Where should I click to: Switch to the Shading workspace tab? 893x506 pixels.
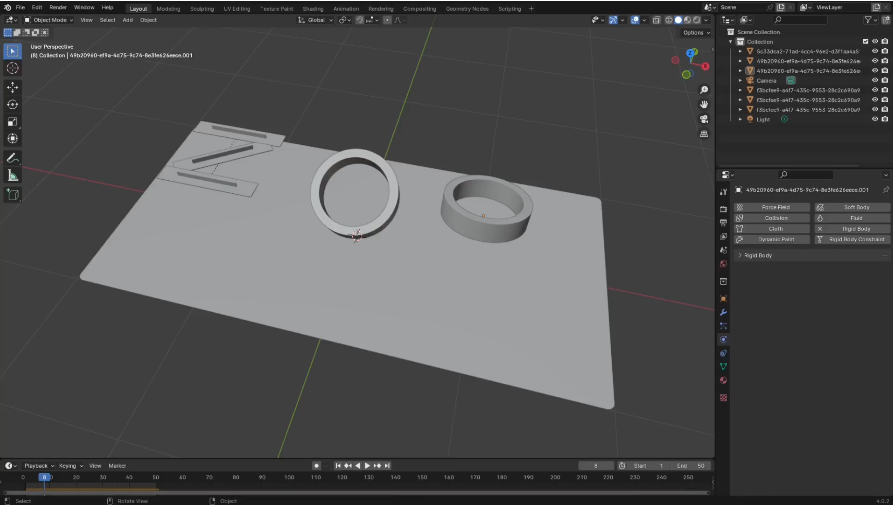click(x=313, y=9)
